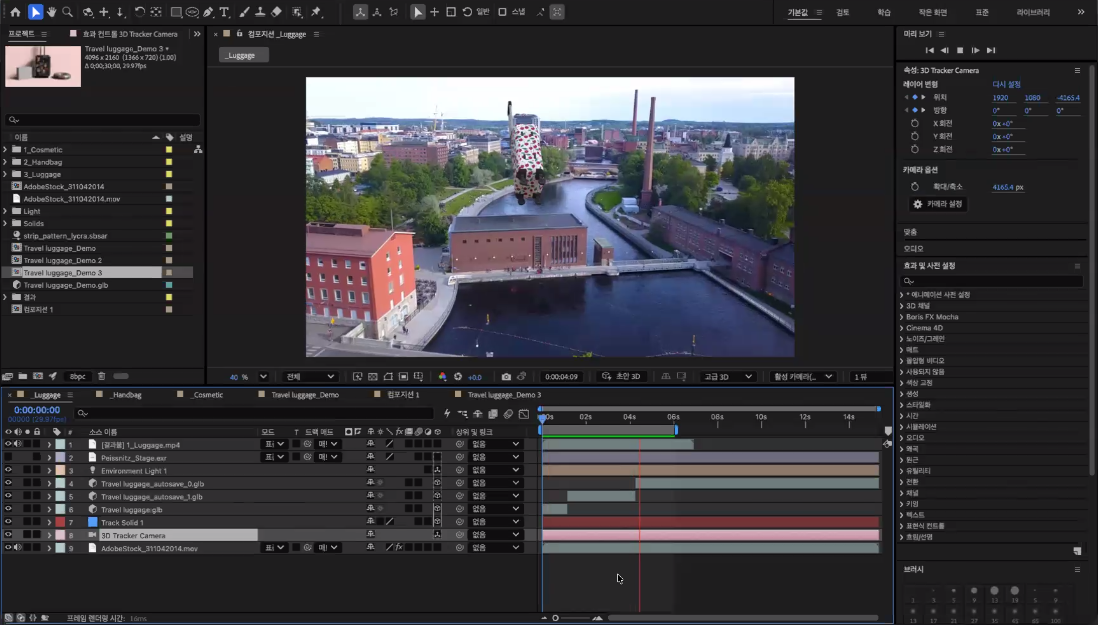Select the Type tool
The width and height of the screenshot is (1098, 625).
tap(224, 12)
